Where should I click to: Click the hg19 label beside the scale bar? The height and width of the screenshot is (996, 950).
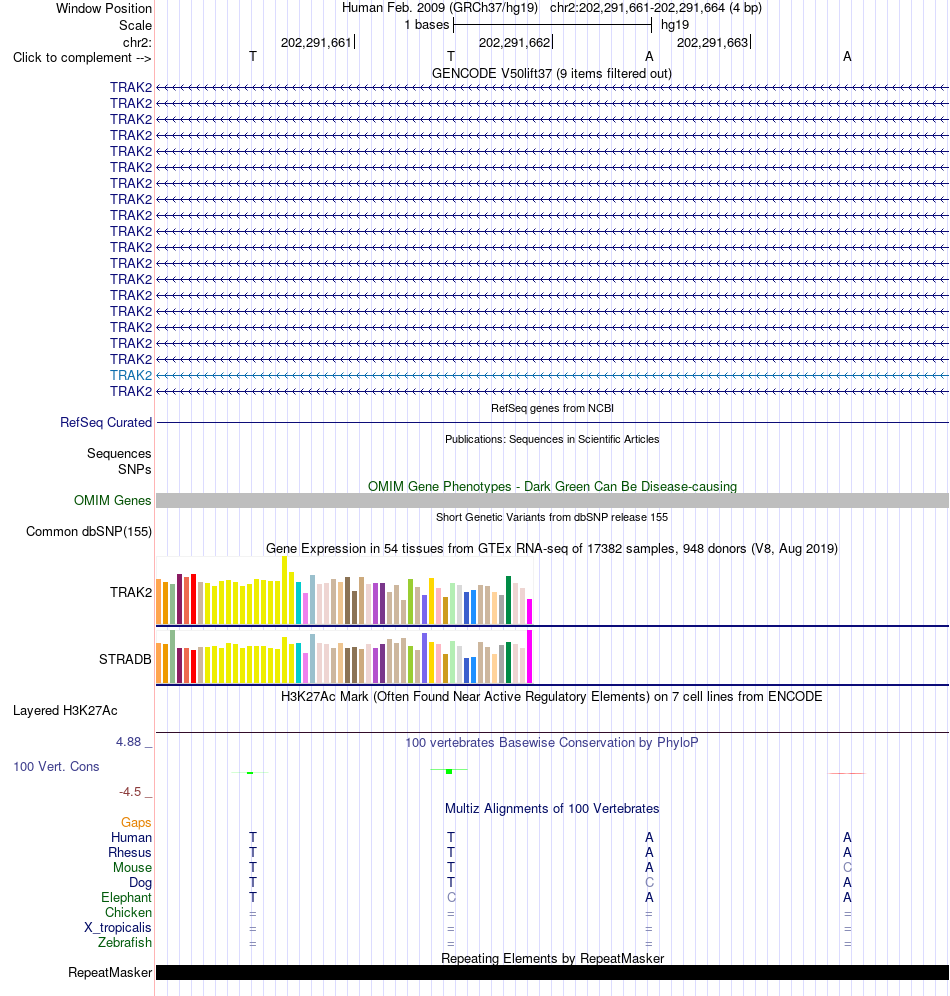(675, 25)
